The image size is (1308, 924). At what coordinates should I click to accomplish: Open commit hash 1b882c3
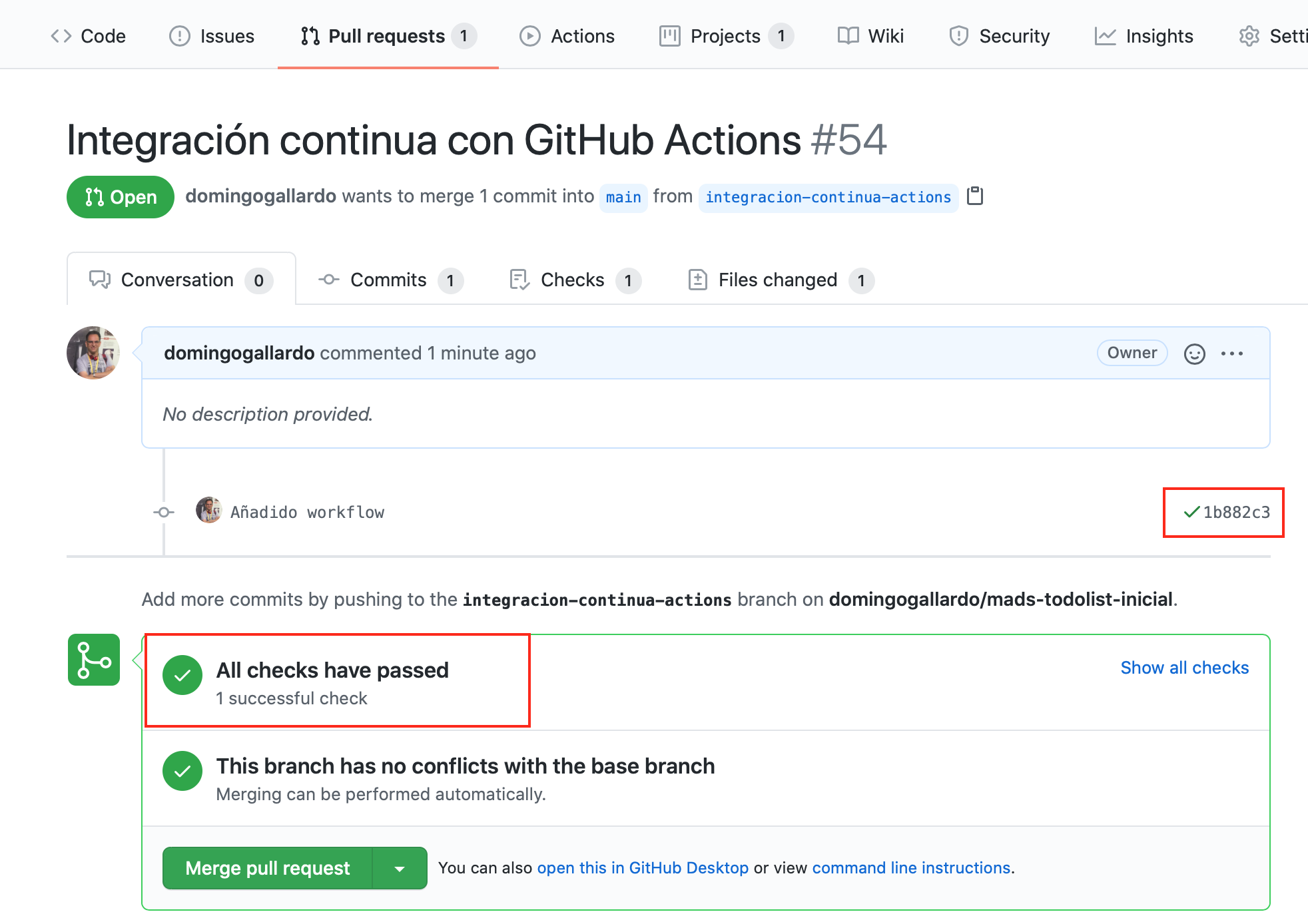[x=1237, y=512]
